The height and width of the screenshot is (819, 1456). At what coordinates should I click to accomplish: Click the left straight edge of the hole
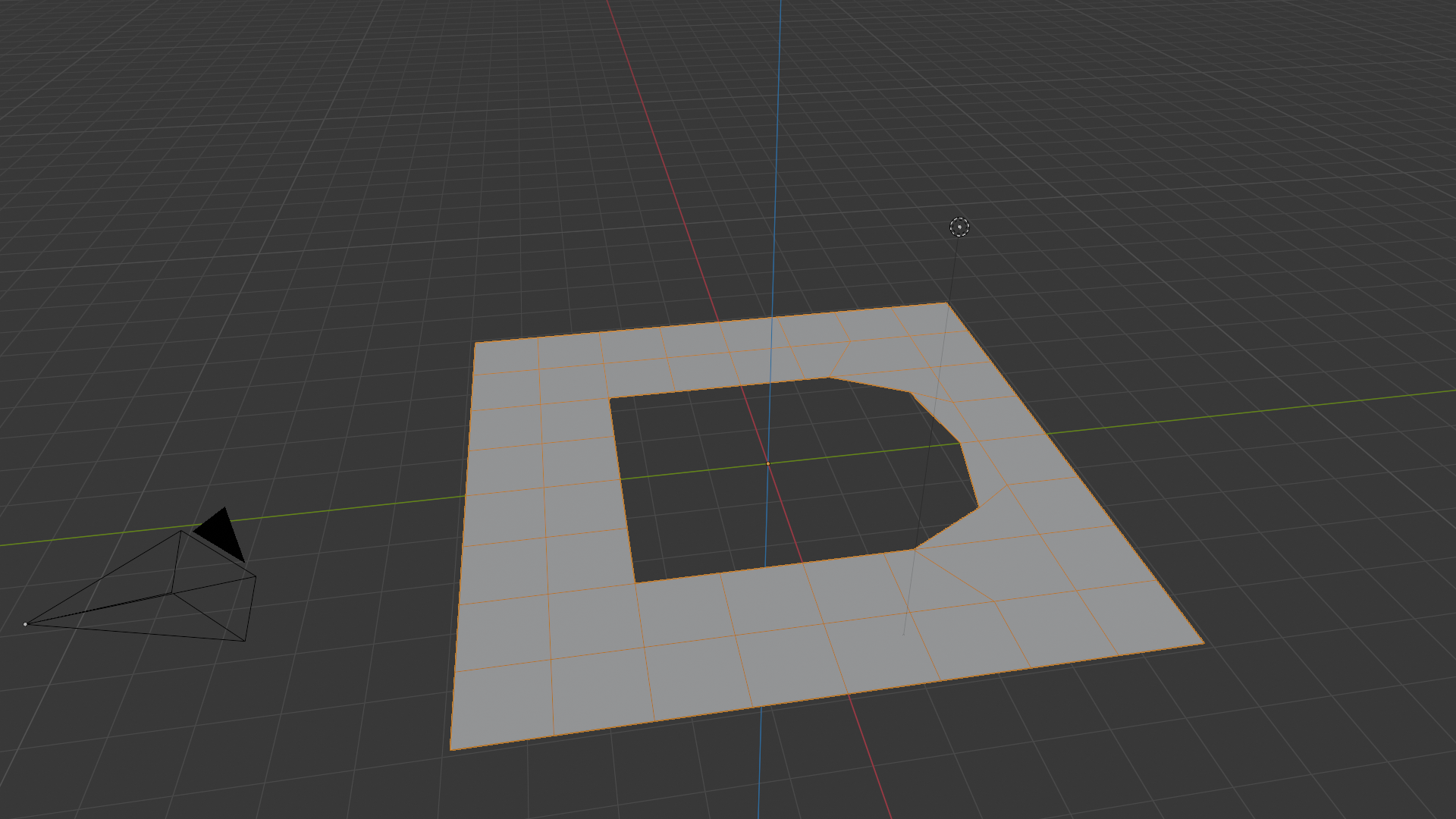point(623,490)
